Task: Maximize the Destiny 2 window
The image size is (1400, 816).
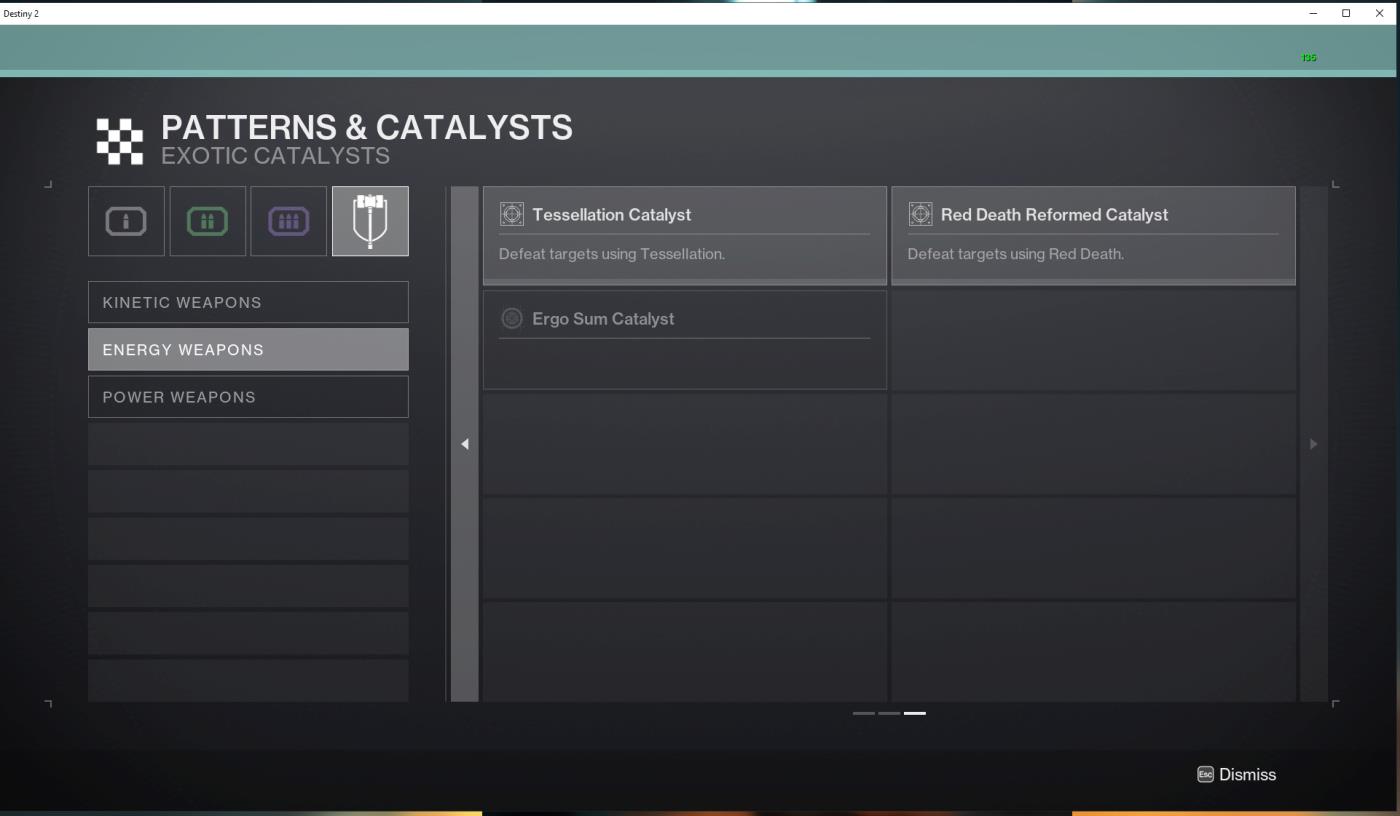Action: pos(1346,12)
